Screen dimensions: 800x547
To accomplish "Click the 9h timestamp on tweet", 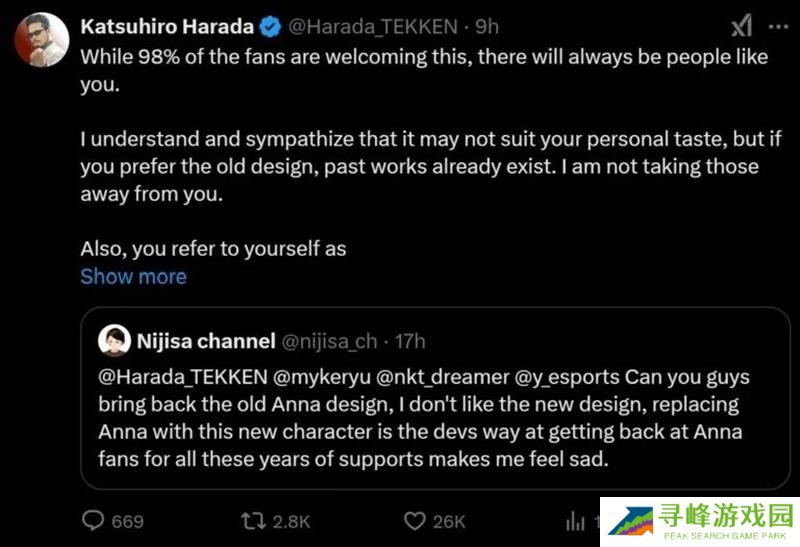I will point(486,26).
